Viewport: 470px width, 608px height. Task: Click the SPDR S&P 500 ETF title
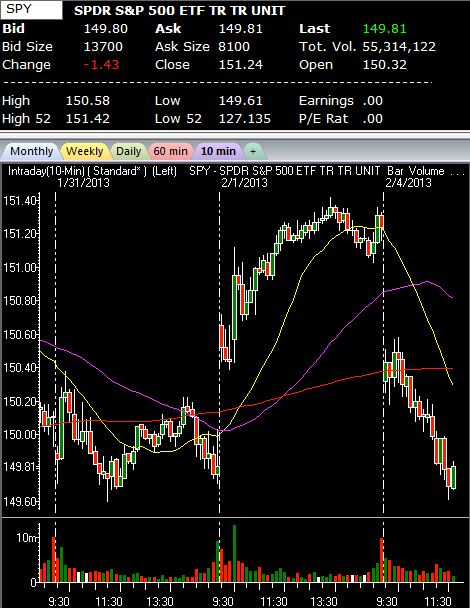click(180, 11)
